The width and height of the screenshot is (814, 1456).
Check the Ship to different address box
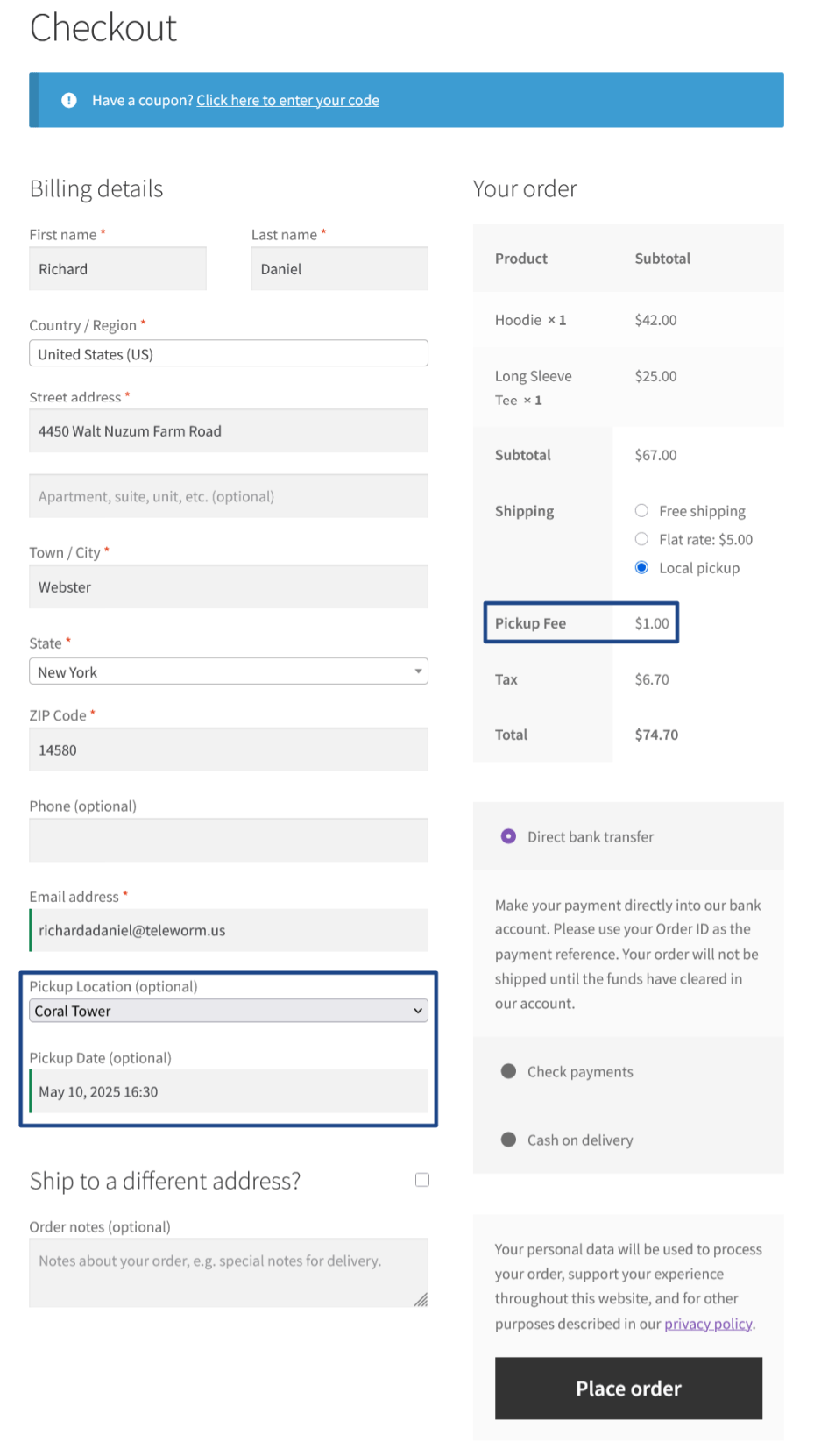coord(422,1180)
